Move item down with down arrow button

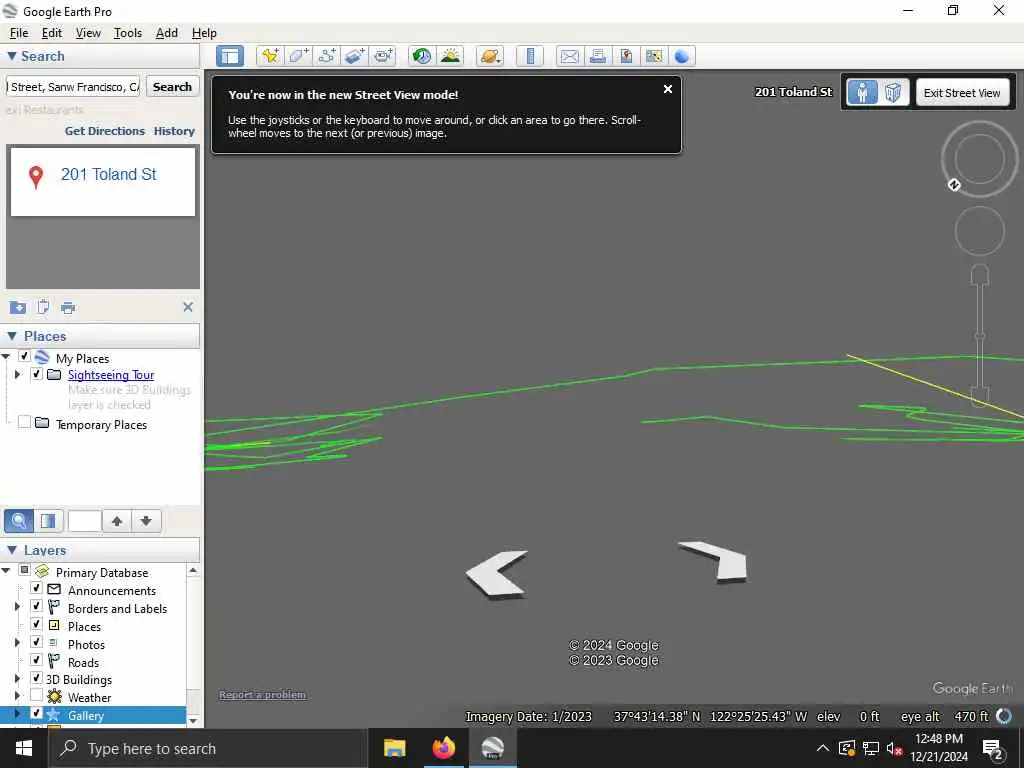(146, 520)
